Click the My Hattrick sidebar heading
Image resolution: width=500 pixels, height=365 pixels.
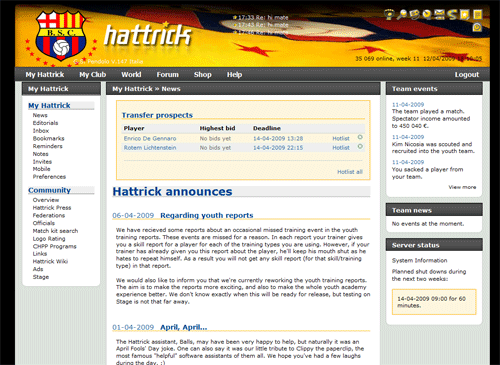(x=49, y=105)
